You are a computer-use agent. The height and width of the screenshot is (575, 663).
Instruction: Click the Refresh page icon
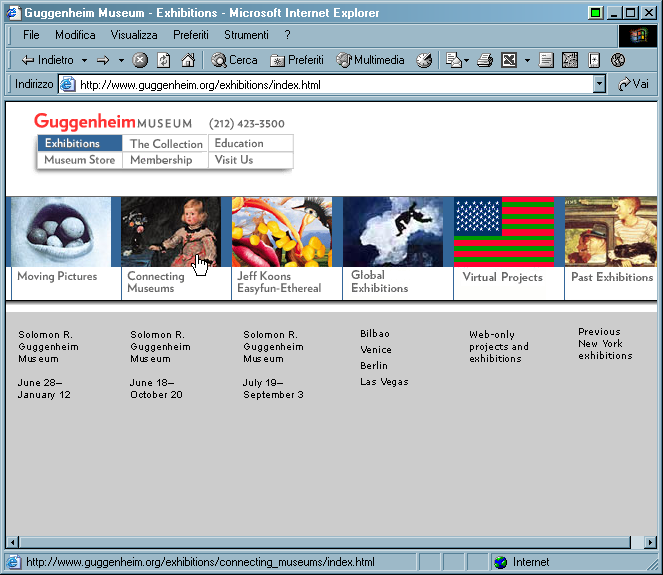pyautogui.click(x=164, y=60)
